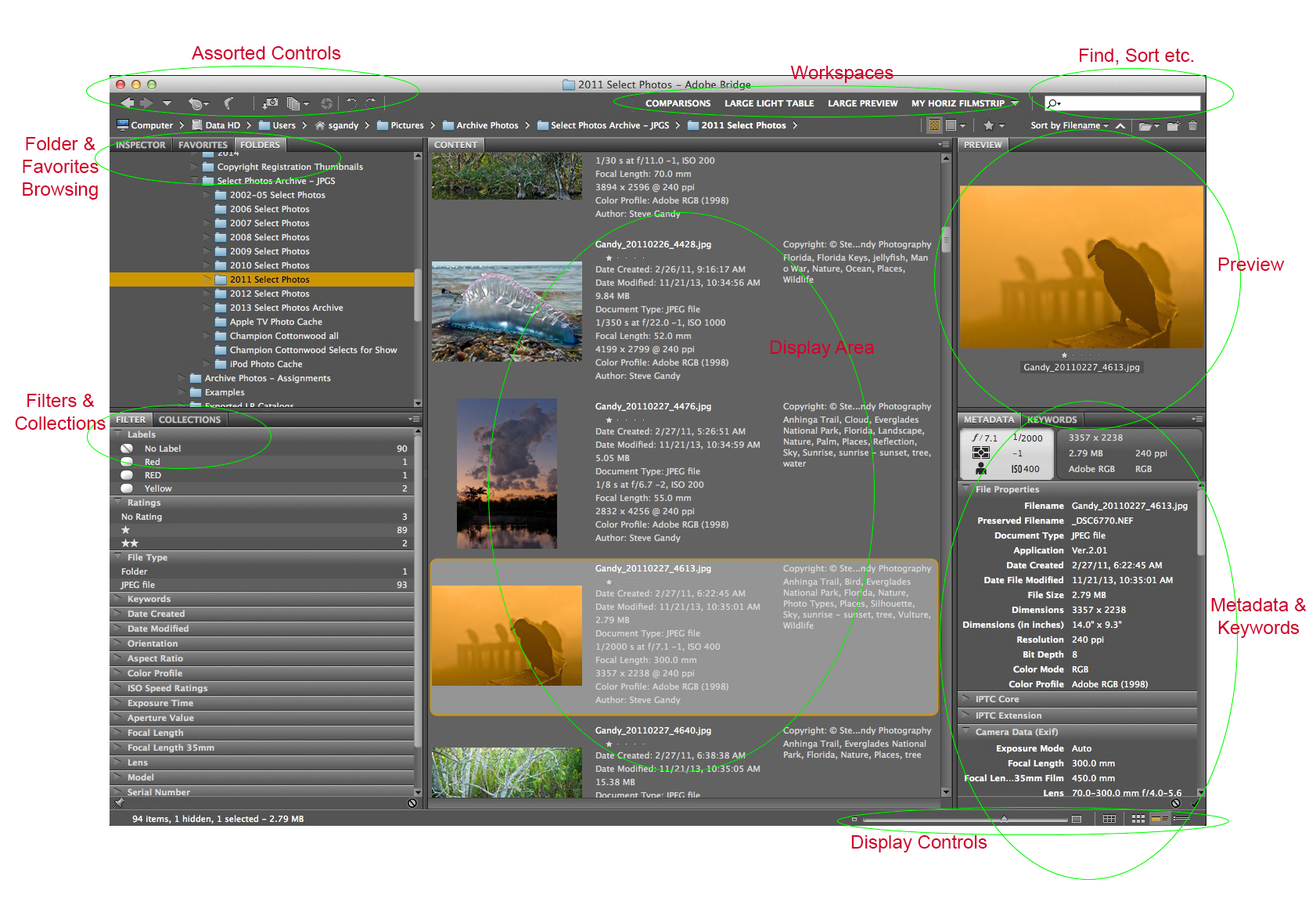Screen dimensions: 1316x901
Task: Select the Metadata tab
Action: coord(989,420)
